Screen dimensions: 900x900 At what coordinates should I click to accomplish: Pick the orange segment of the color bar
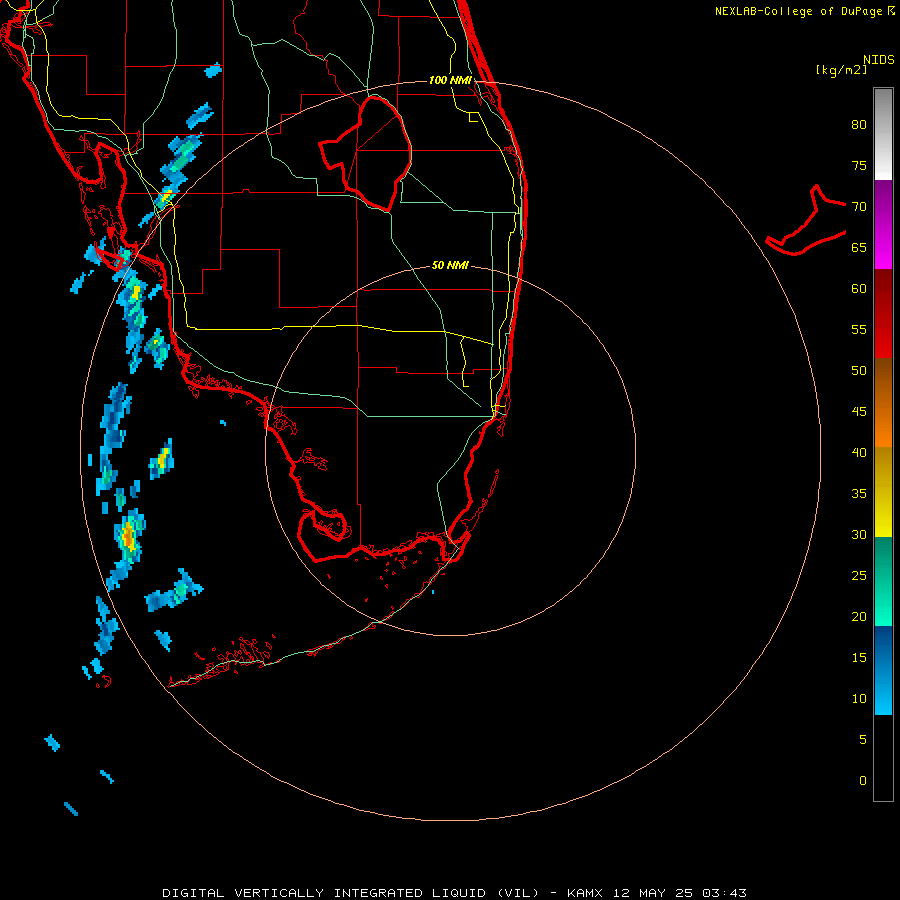pos(883,424)
